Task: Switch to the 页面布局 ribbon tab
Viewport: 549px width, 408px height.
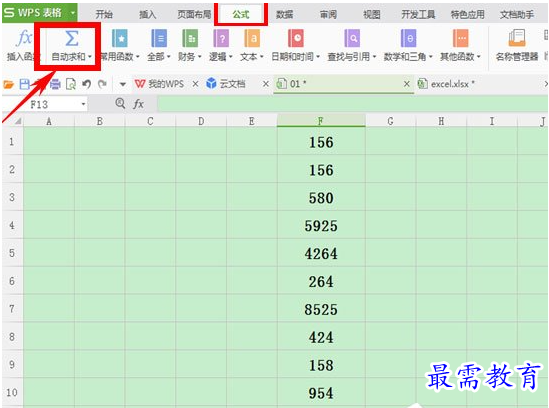Action: point(194,14)
